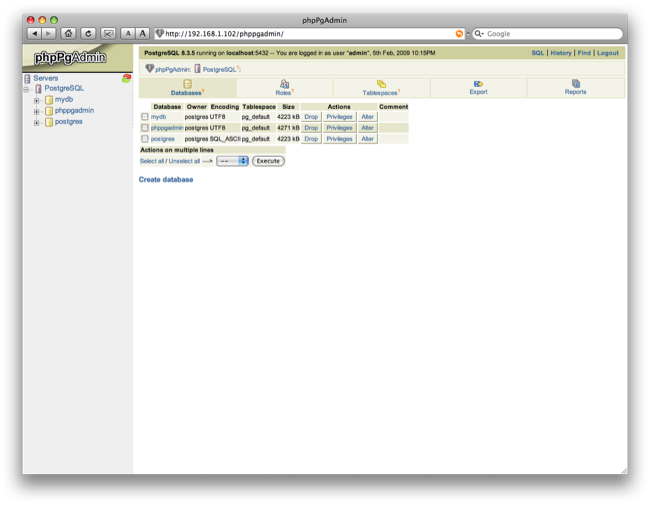Go forward with the browser forward arrow
The image size is (650, 505).
tap(49, 34)
